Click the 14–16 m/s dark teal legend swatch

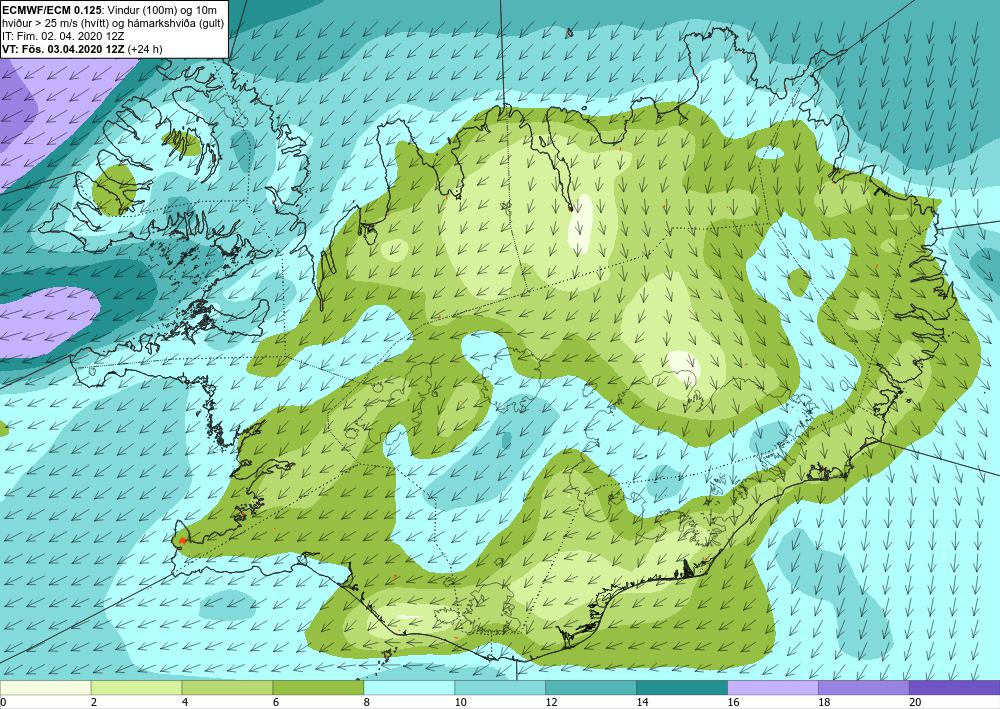(682, 688)
